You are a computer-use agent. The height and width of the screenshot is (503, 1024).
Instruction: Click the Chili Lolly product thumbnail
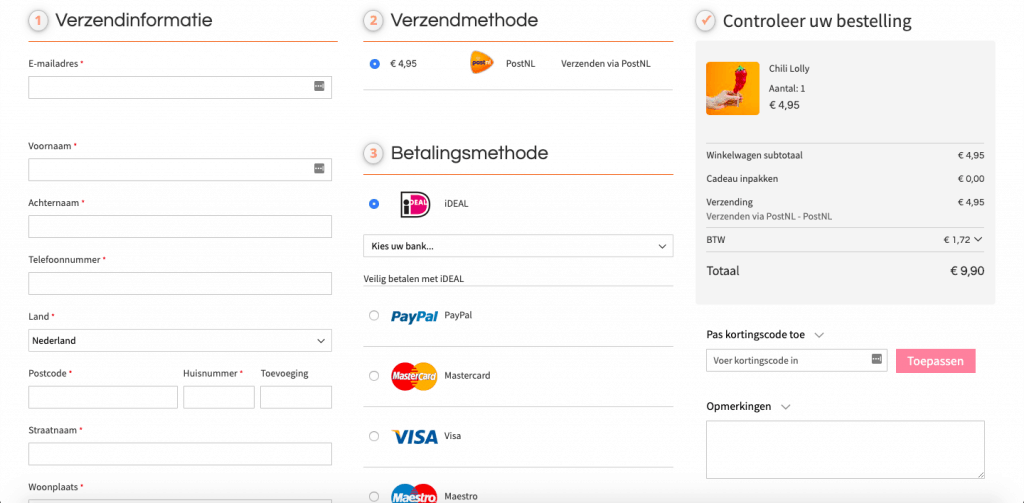coord(733,88)
